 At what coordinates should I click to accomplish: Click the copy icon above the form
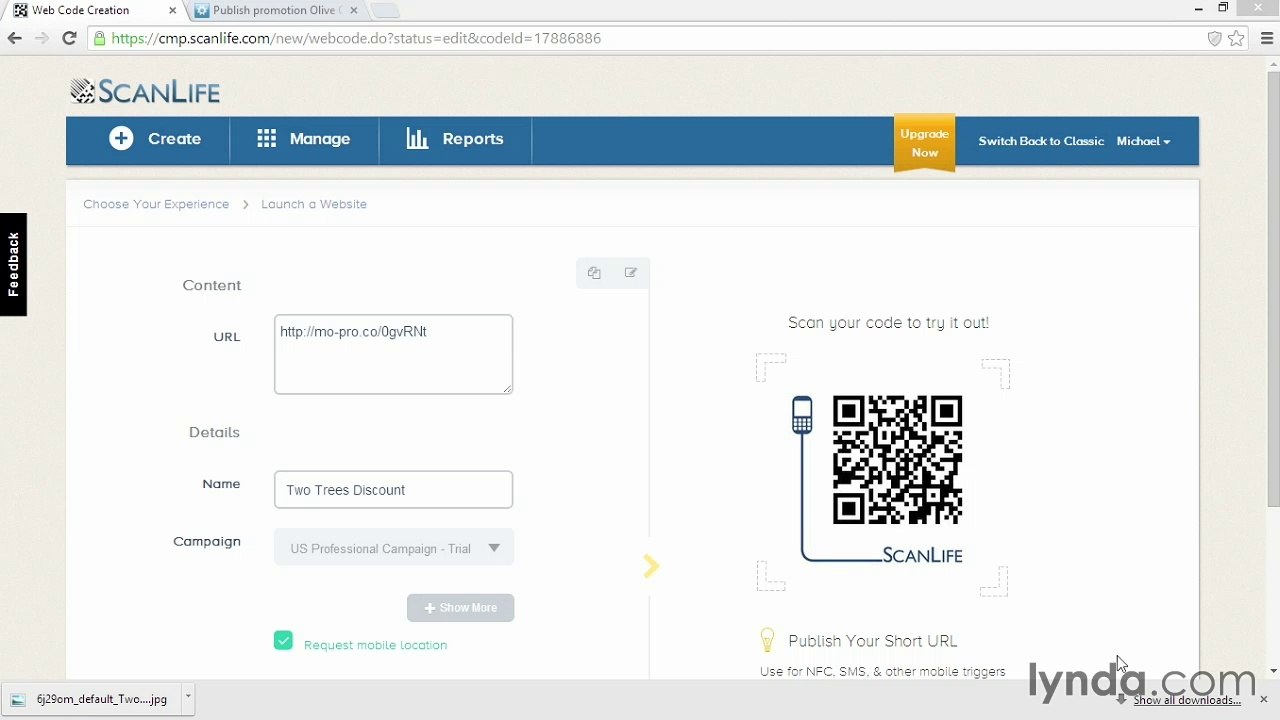coord(594,272)
